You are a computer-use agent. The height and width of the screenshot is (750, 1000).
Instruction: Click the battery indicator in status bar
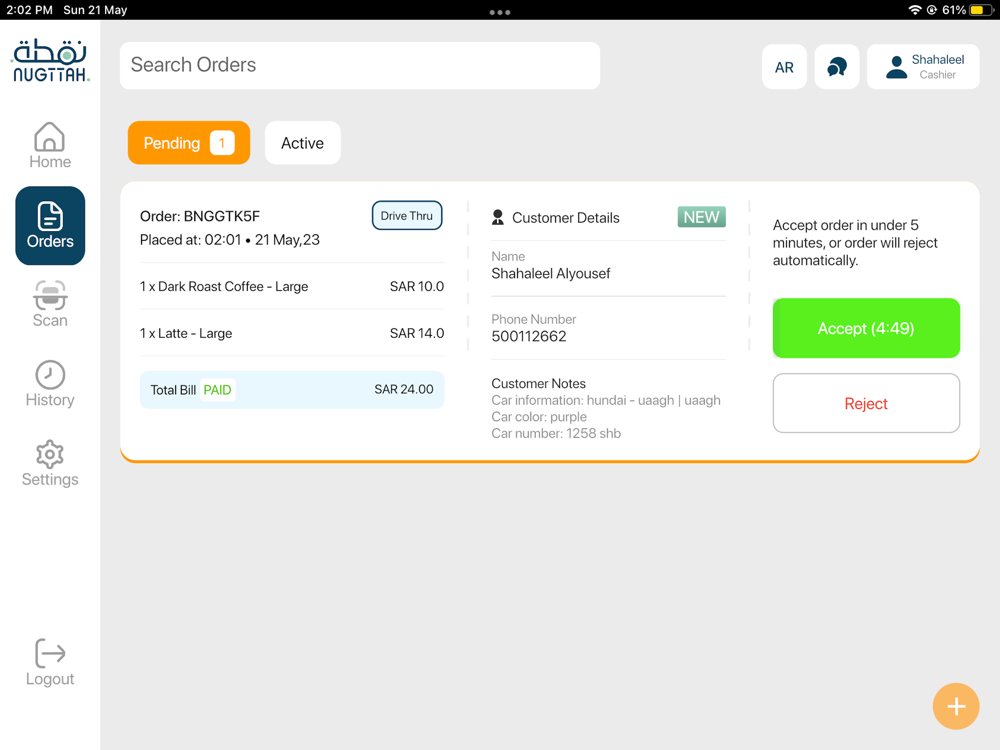[x=981, y=10]
